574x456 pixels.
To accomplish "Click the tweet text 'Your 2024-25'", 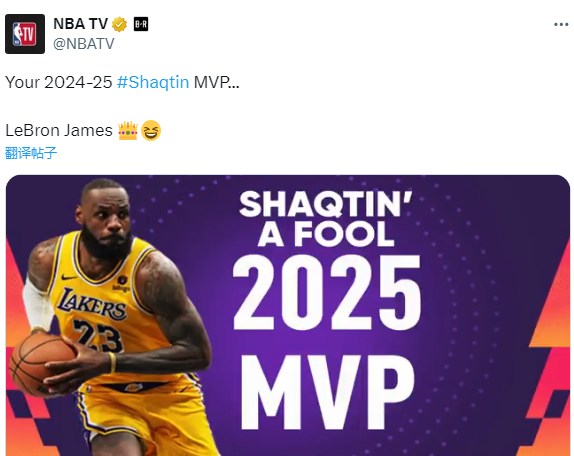I will tap(59, 82).
